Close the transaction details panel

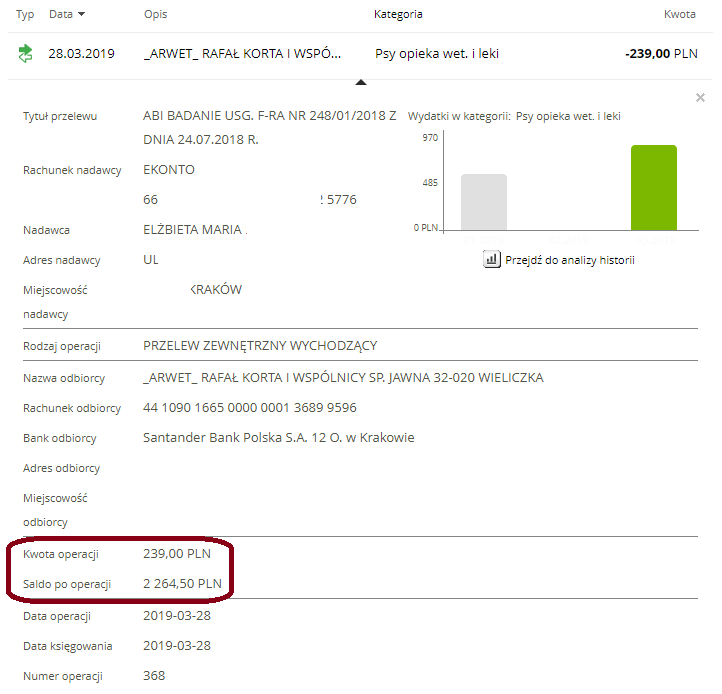(x=700, y=98)
